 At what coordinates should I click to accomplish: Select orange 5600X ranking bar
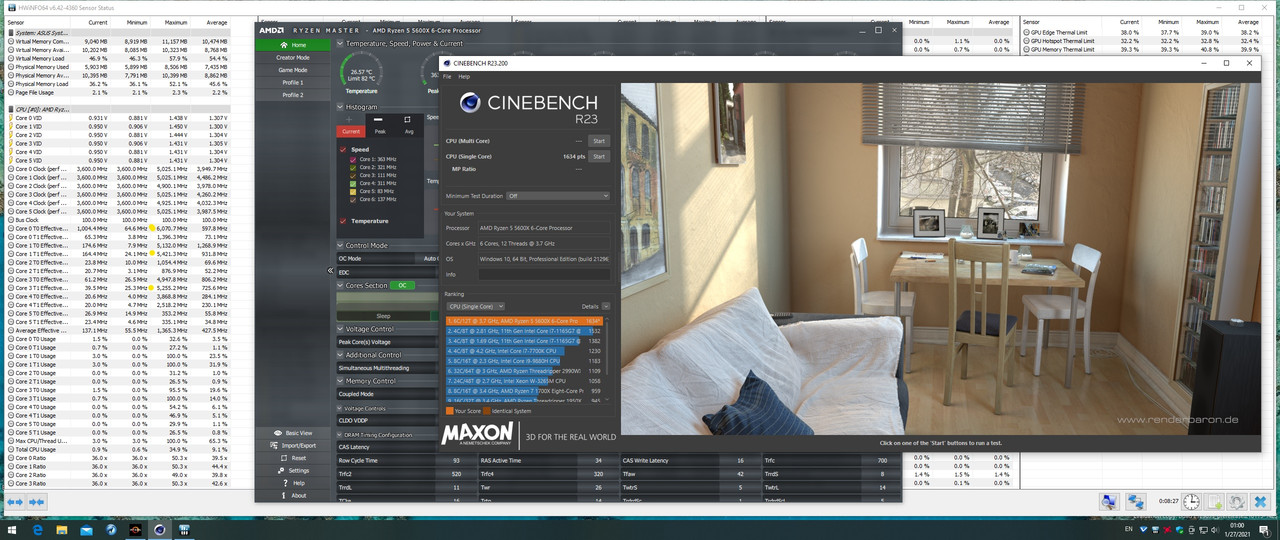coord(524,322)
